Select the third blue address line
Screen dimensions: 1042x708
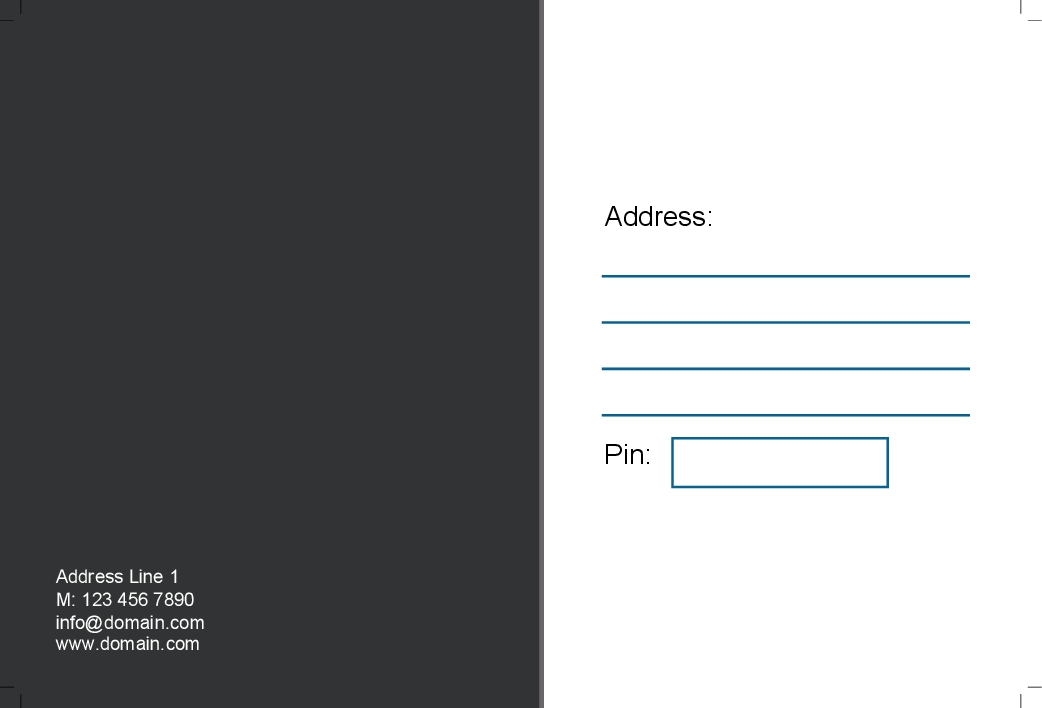click(x=785, y=368)
